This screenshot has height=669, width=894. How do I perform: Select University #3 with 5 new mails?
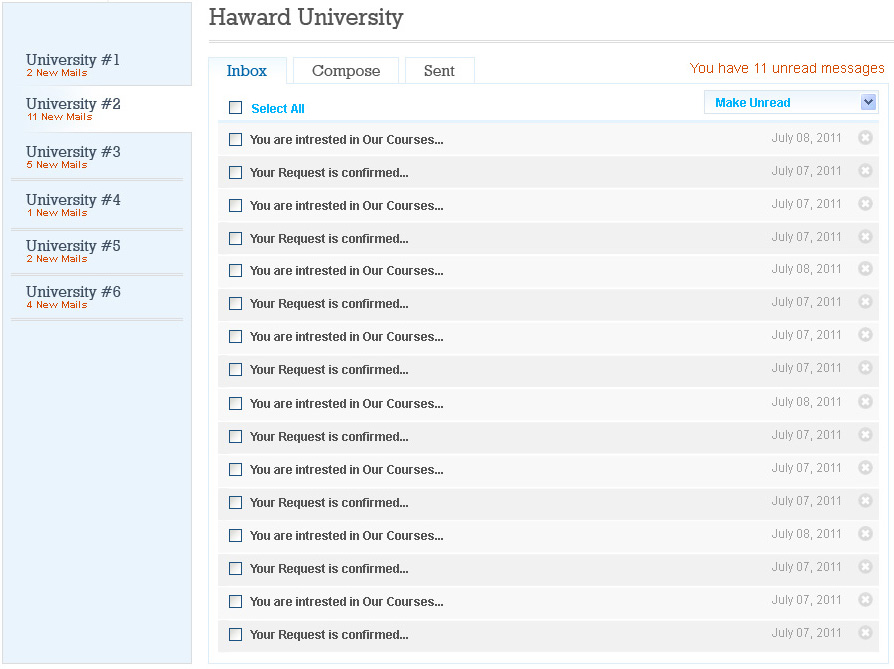pos(73,156)
